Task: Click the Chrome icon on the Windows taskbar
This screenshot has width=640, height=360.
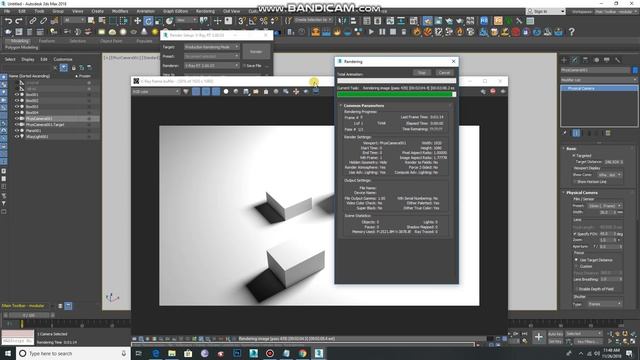Action: click(x=302, y=353)
